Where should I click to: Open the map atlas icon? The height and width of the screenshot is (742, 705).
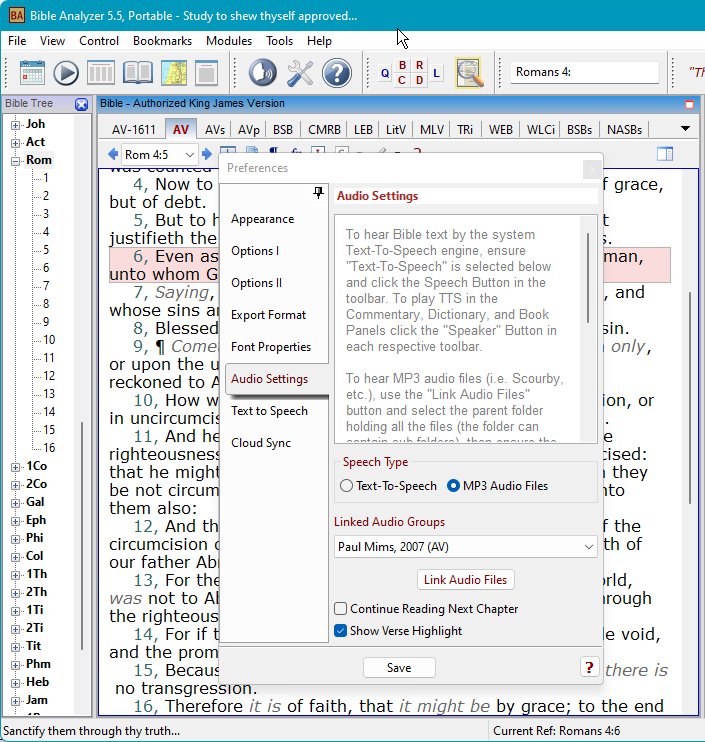coord(172,73)
